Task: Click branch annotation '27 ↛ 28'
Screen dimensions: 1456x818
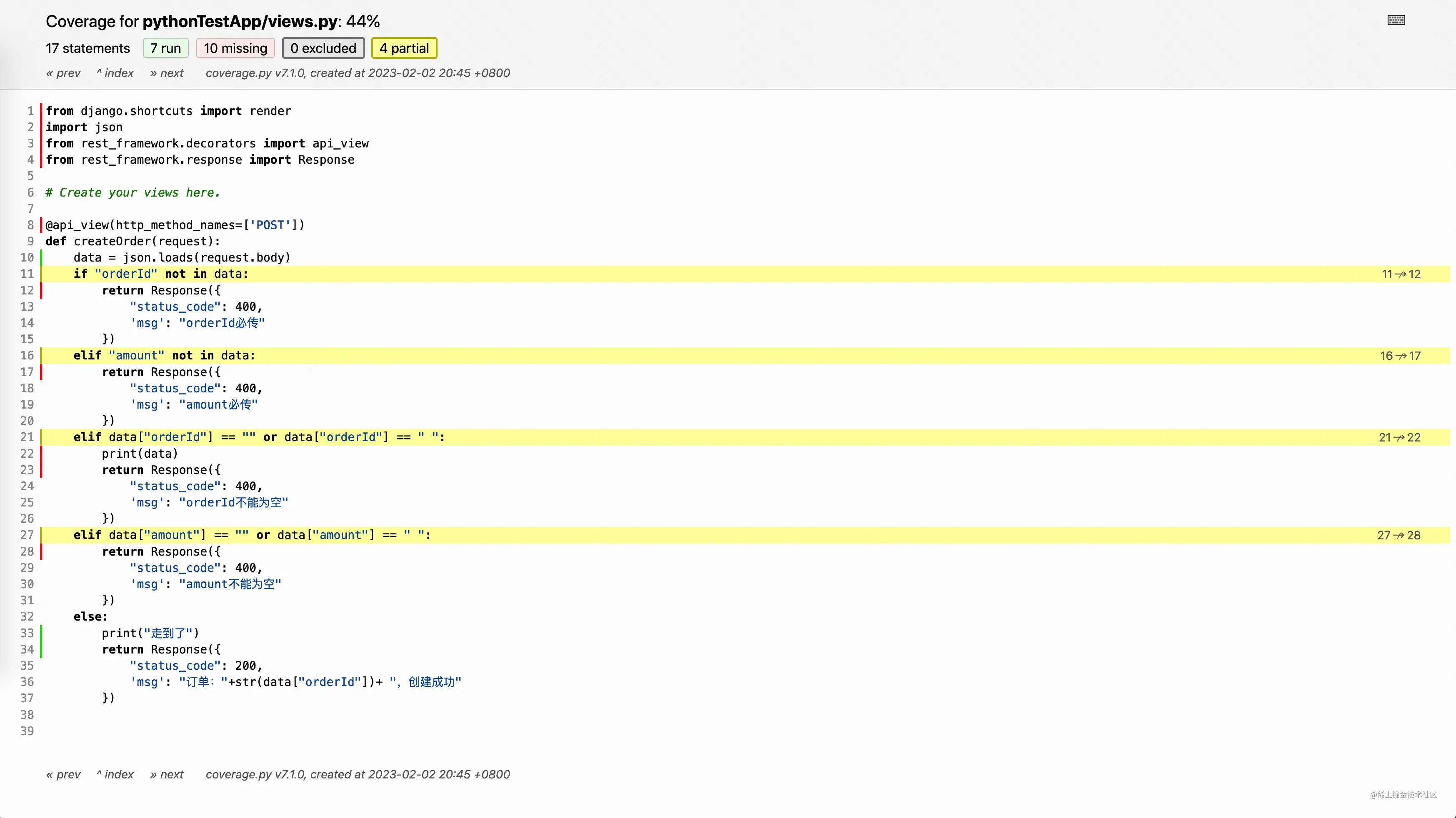Action: coord(1399,535)
